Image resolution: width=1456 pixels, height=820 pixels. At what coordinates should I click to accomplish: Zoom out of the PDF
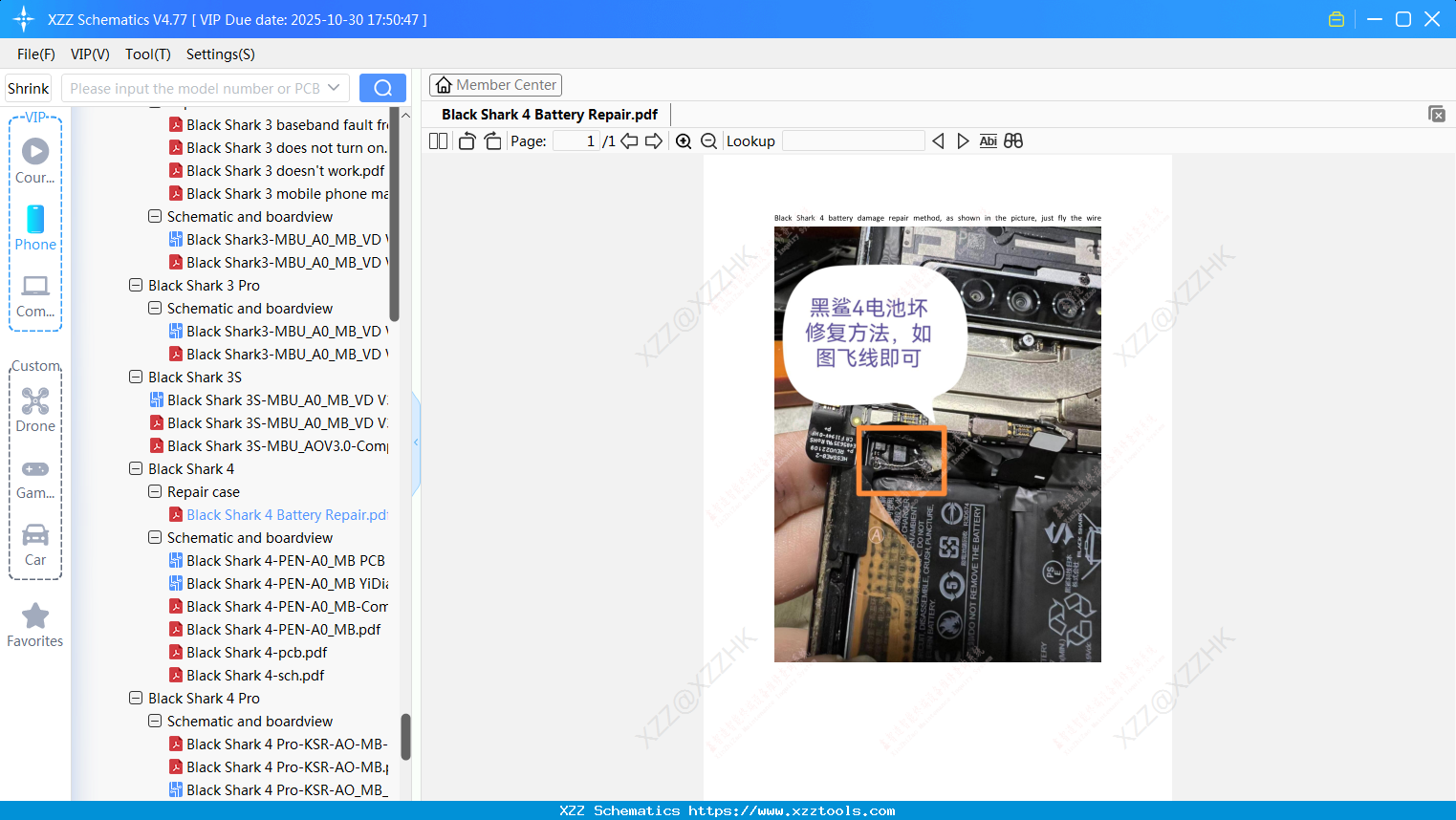point(708,141)
